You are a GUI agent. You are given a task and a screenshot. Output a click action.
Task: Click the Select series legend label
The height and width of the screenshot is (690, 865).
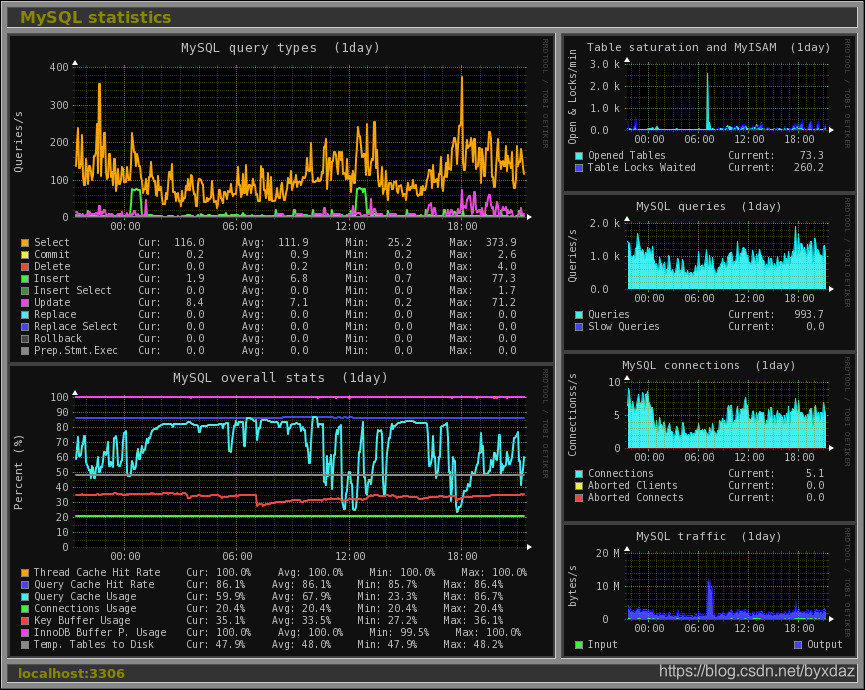(52, 243)
